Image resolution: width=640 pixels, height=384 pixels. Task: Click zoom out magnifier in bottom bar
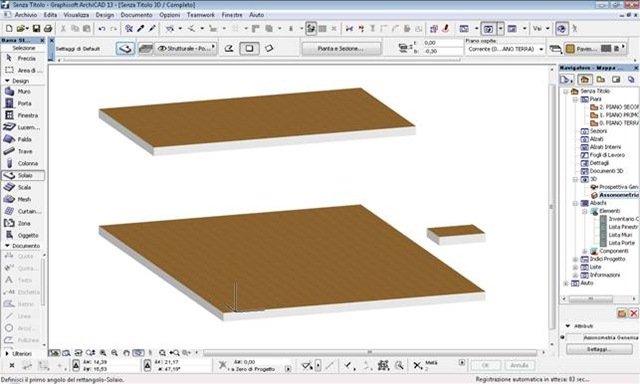(x=115, y=353)
